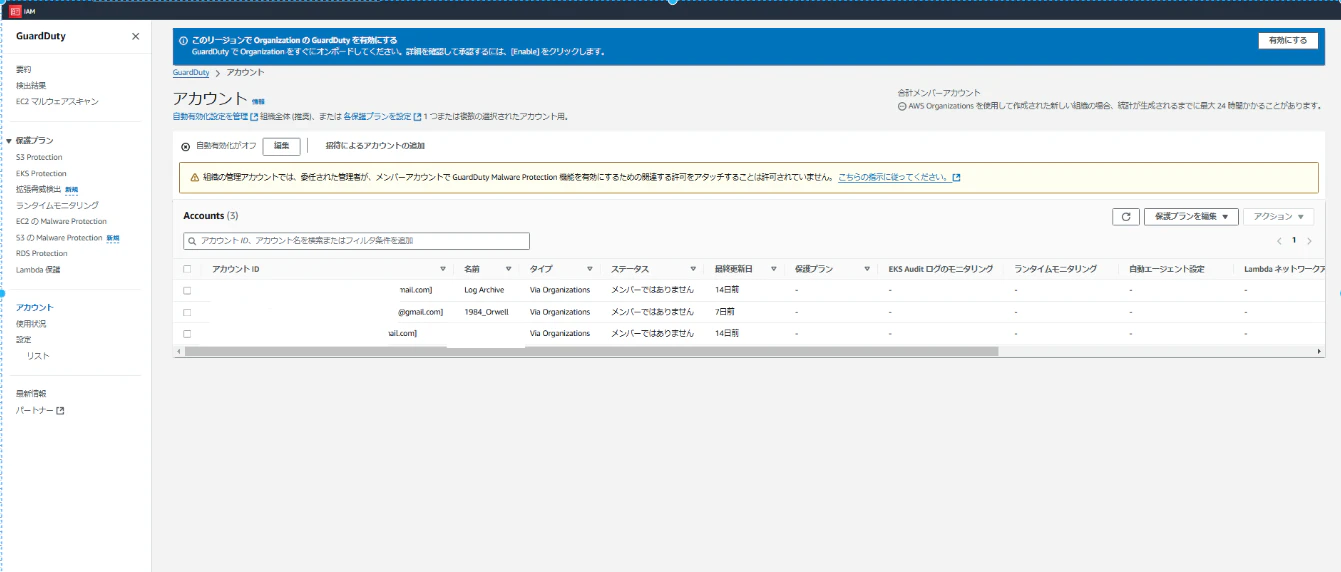Click the external link icon beside パートナー

tap(60, 411)
